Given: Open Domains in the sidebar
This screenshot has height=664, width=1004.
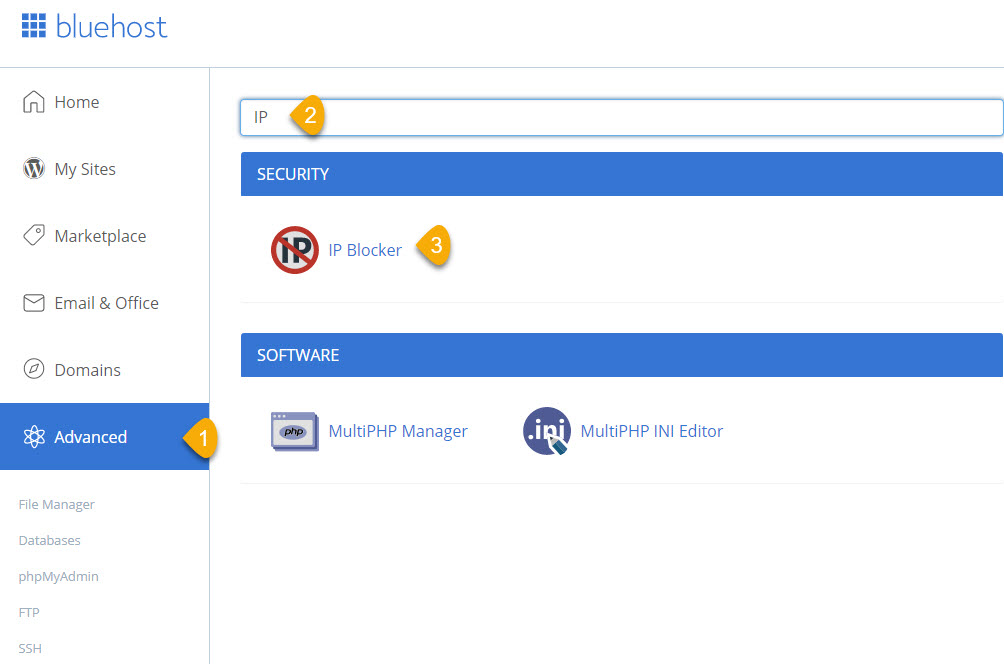Looking at the screenshot, I should 104,369.
